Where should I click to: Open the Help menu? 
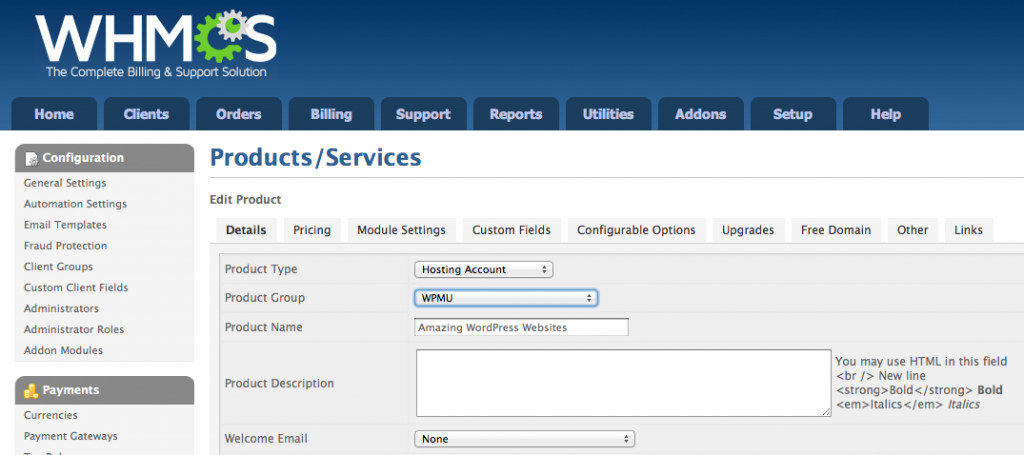886,114
